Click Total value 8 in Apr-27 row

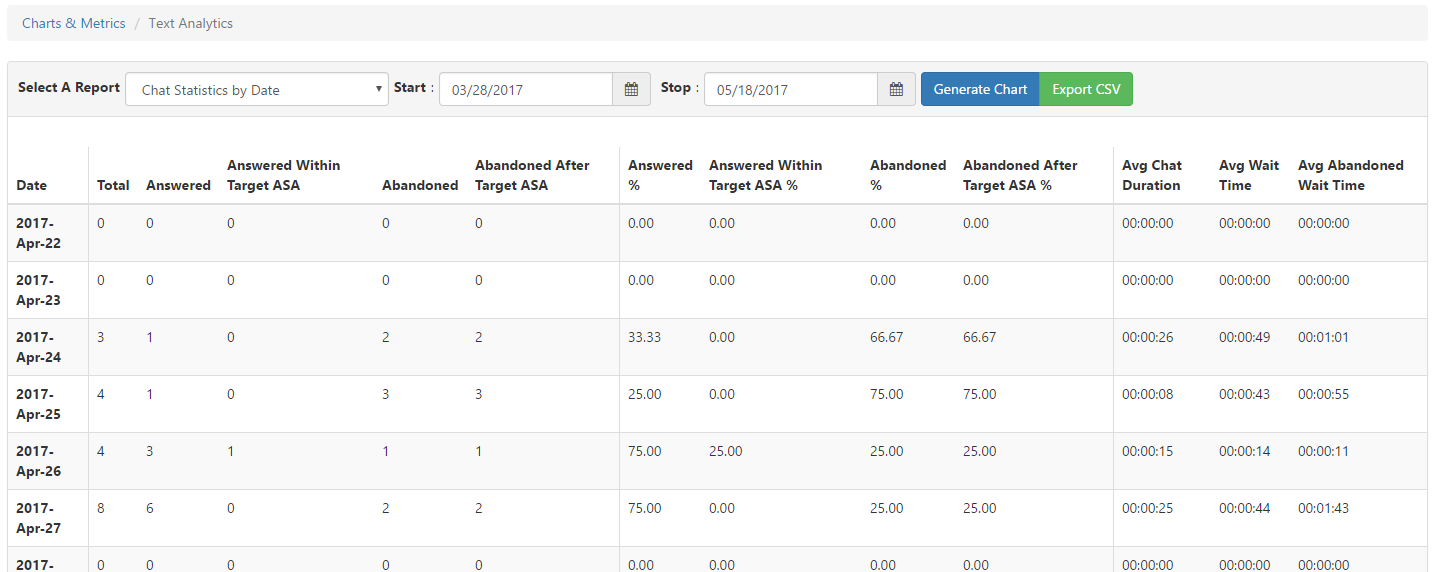point(100,508)
